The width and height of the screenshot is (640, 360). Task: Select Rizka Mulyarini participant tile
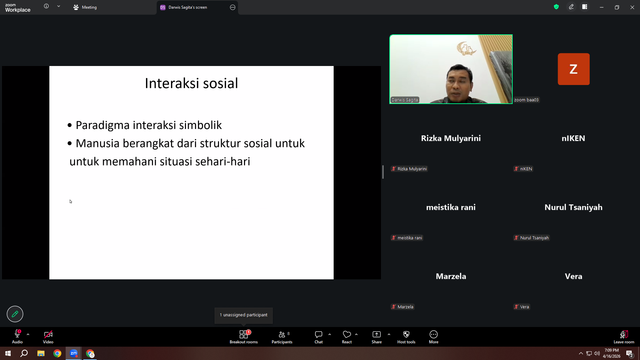pyautogui.click(x=451, y=138)
